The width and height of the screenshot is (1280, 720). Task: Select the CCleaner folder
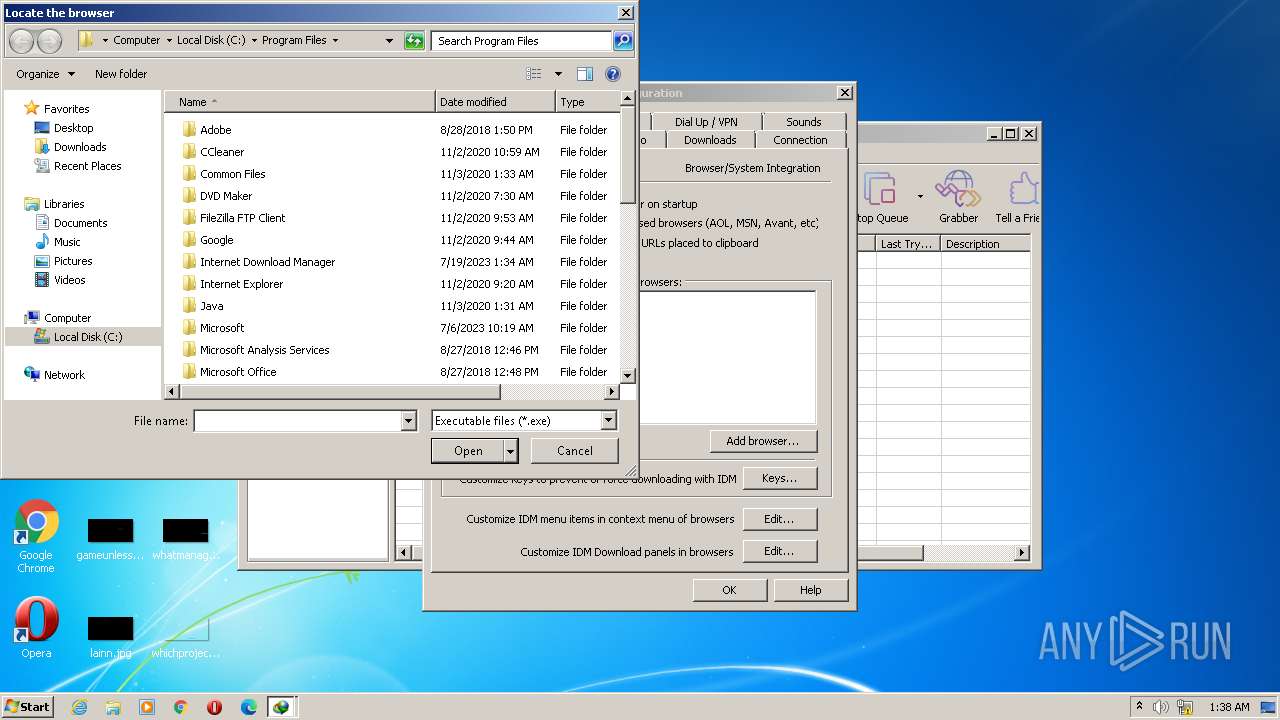click(x=222, y=152)
